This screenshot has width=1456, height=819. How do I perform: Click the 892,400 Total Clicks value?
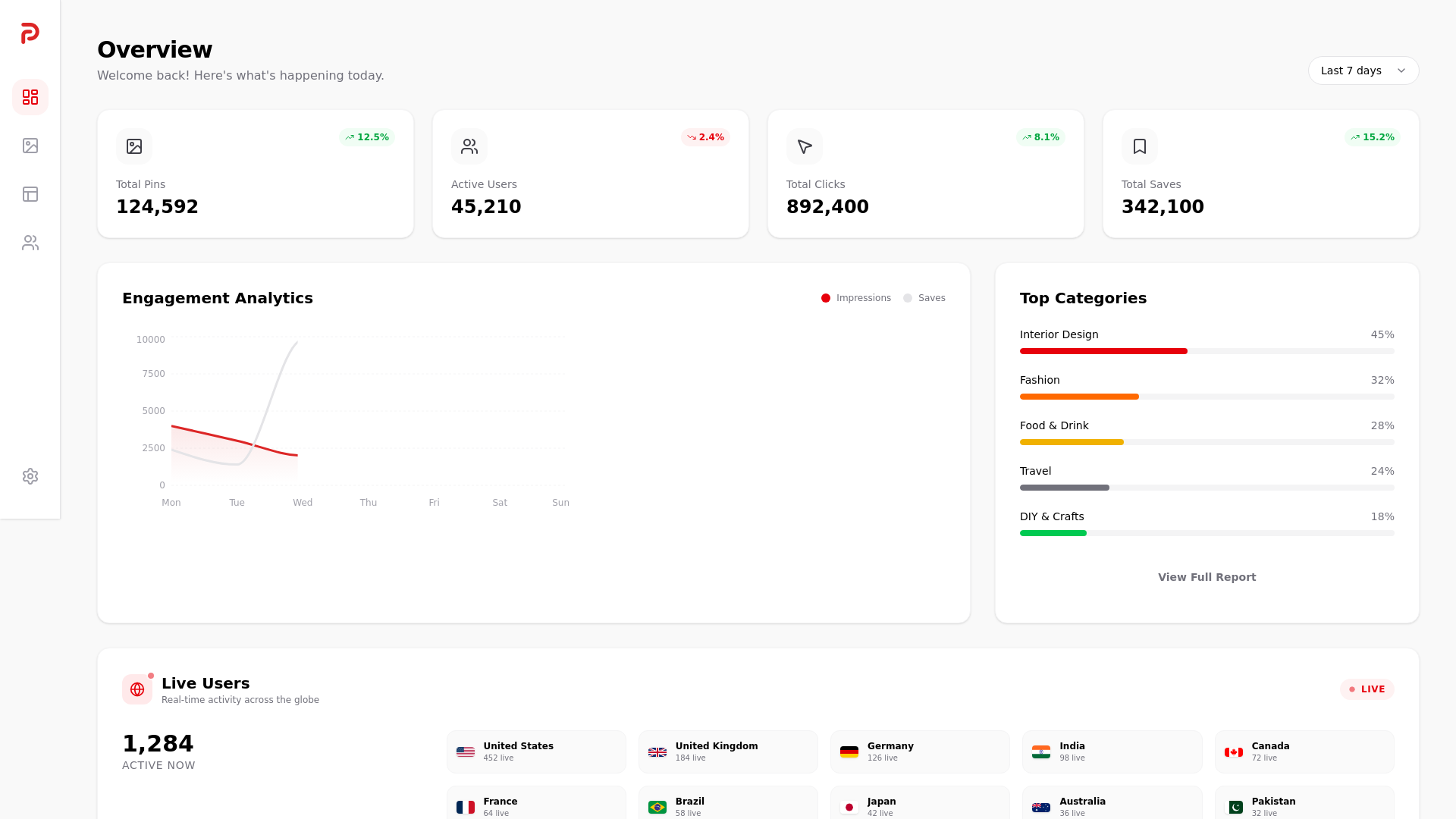point(827,207)
